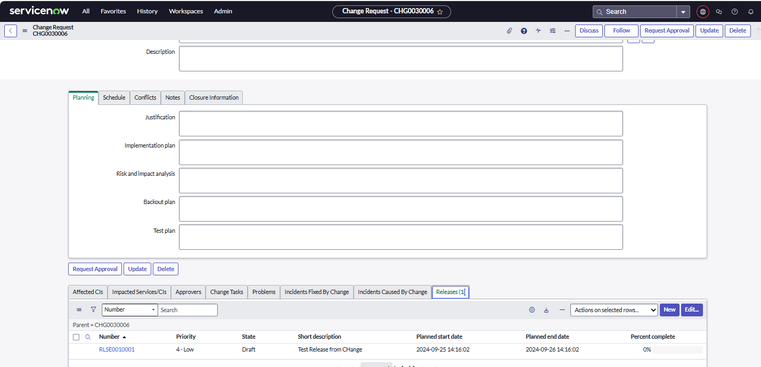Switch to the Schedule tab
The width and height of the screenshot is (761, 367).
pyautogui.click(x=114, y=98)
